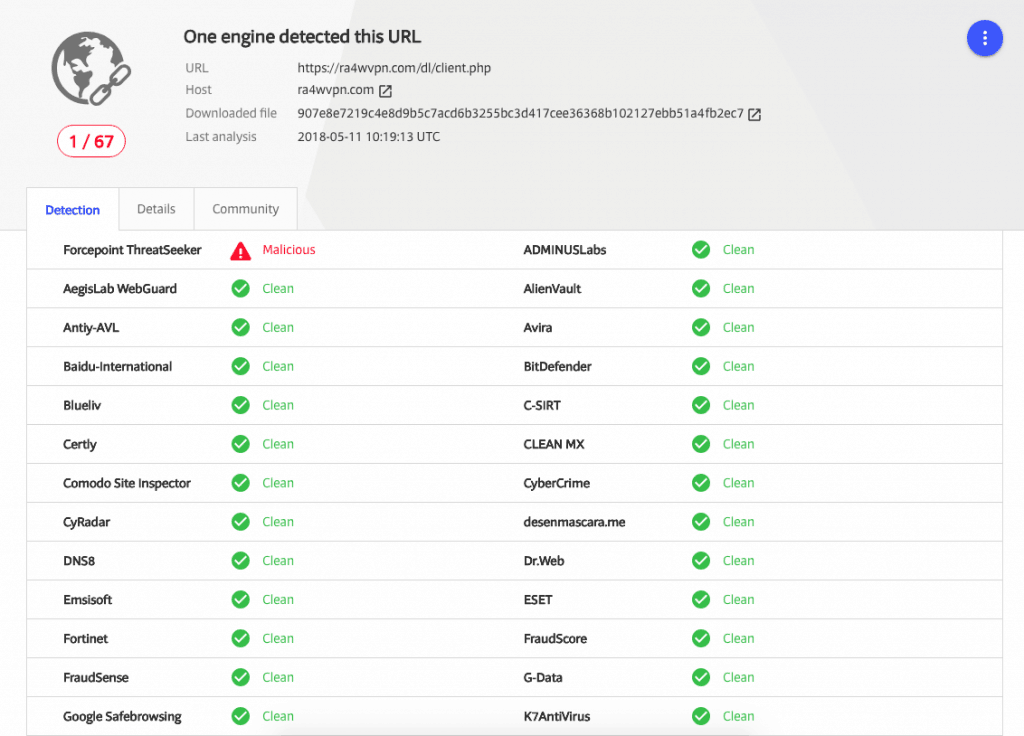Click the AlienVault engine name
Viewport: 1024px width, 736px height.
click(552, 289)
